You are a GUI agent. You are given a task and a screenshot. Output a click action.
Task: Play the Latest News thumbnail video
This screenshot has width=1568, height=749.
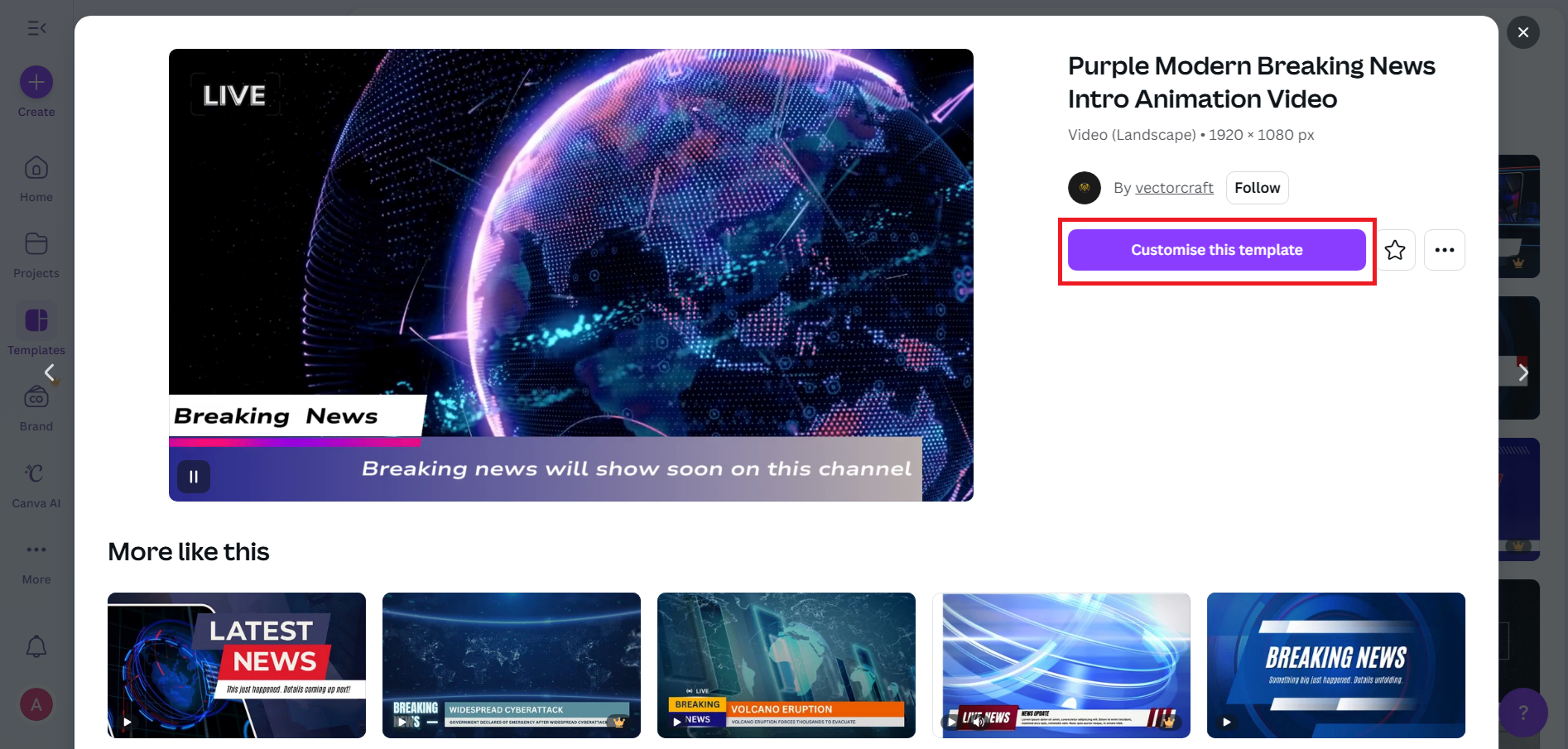pos(127,722)
